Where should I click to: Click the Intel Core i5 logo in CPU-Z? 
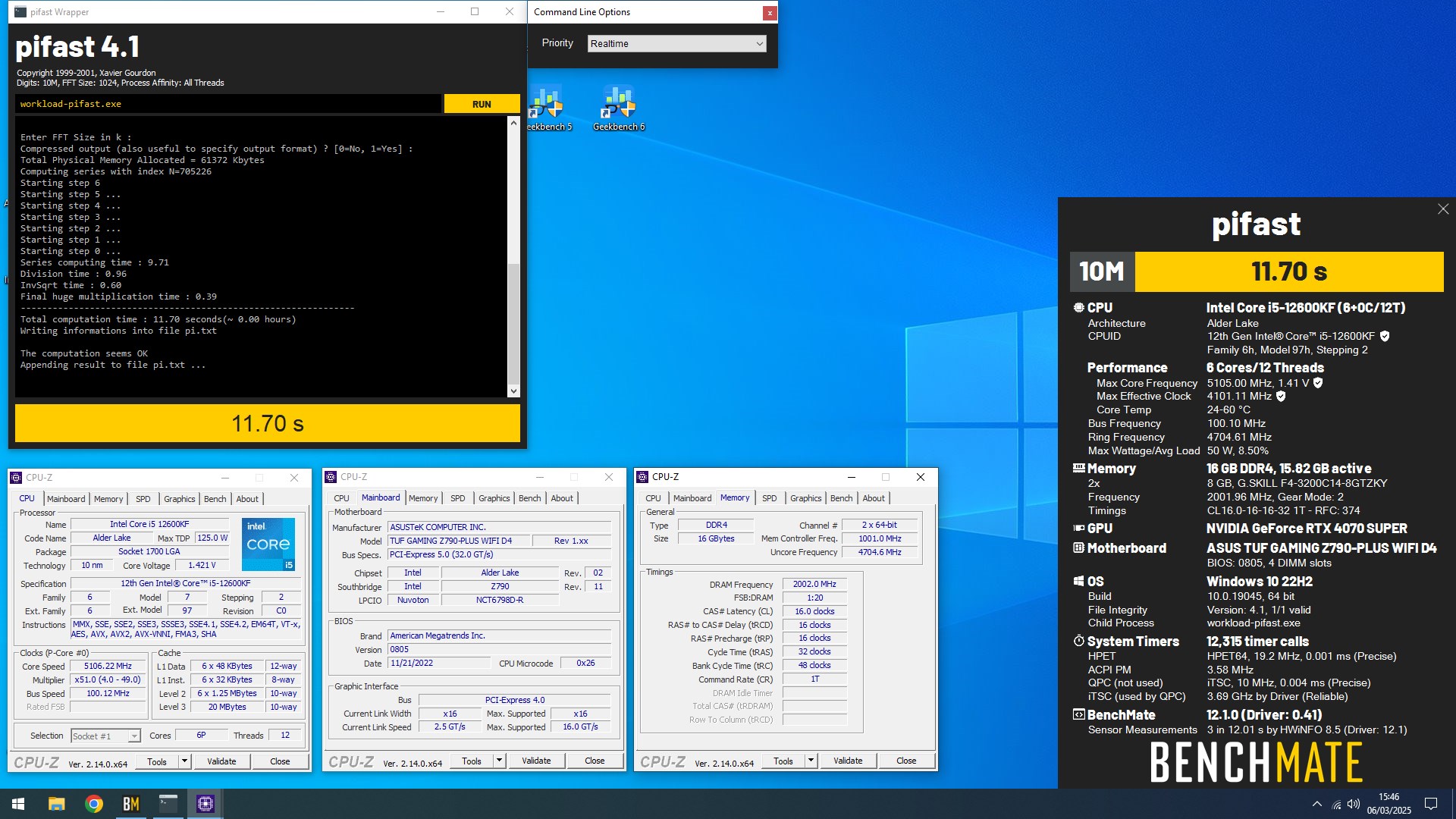coord(268,544)
